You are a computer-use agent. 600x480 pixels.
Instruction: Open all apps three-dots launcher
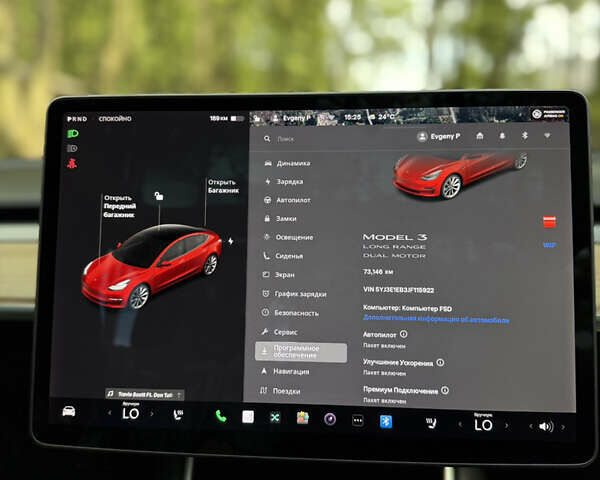pos(357,420)
